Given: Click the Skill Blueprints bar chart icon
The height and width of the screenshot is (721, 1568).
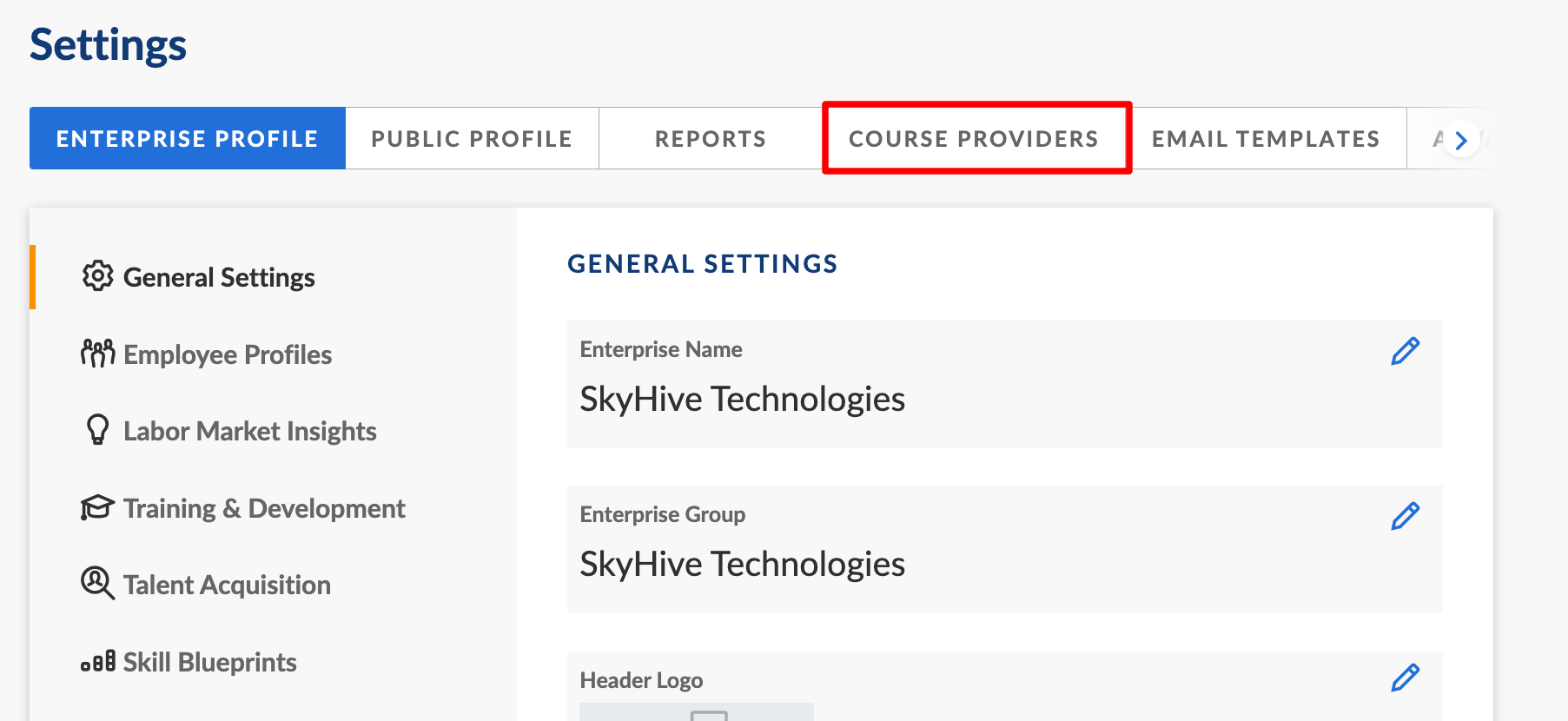Looking at the screenshot, I should click(97, 662).
